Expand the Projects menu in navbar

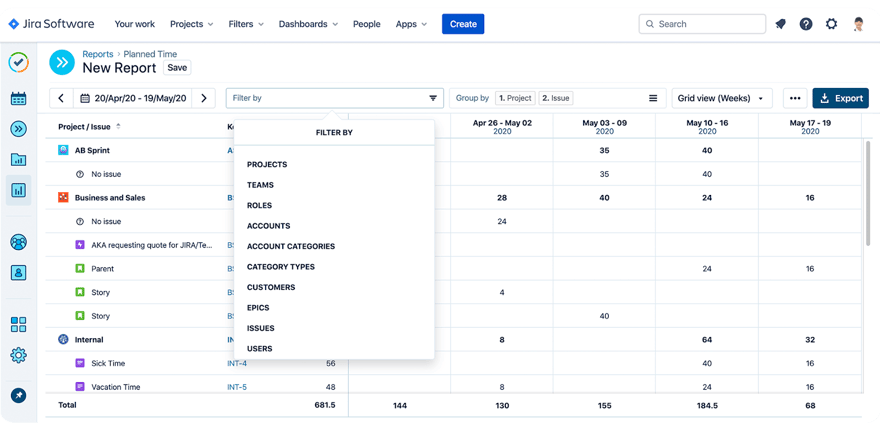pos(191,24)
